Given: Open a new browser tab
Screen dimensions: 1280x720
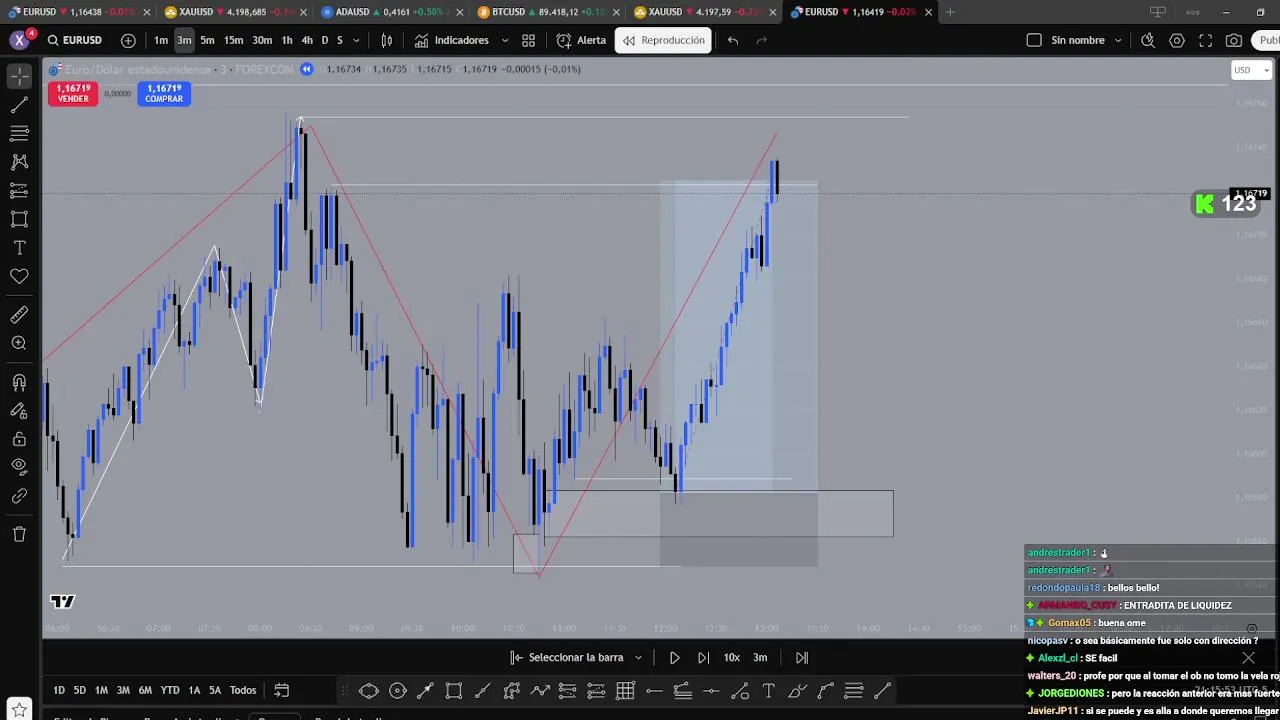Looking at the screenshot, I should [x=950, y=12].
